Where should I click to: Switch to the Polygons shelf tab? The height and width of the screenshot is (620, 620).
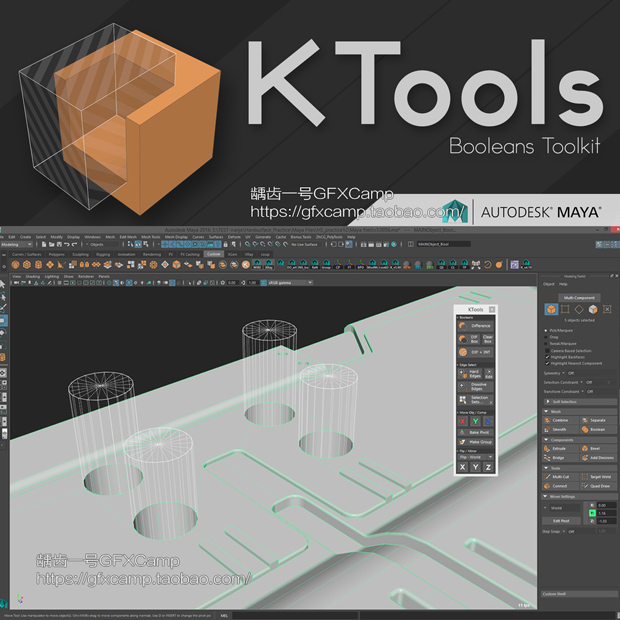[x=57, y=254]
